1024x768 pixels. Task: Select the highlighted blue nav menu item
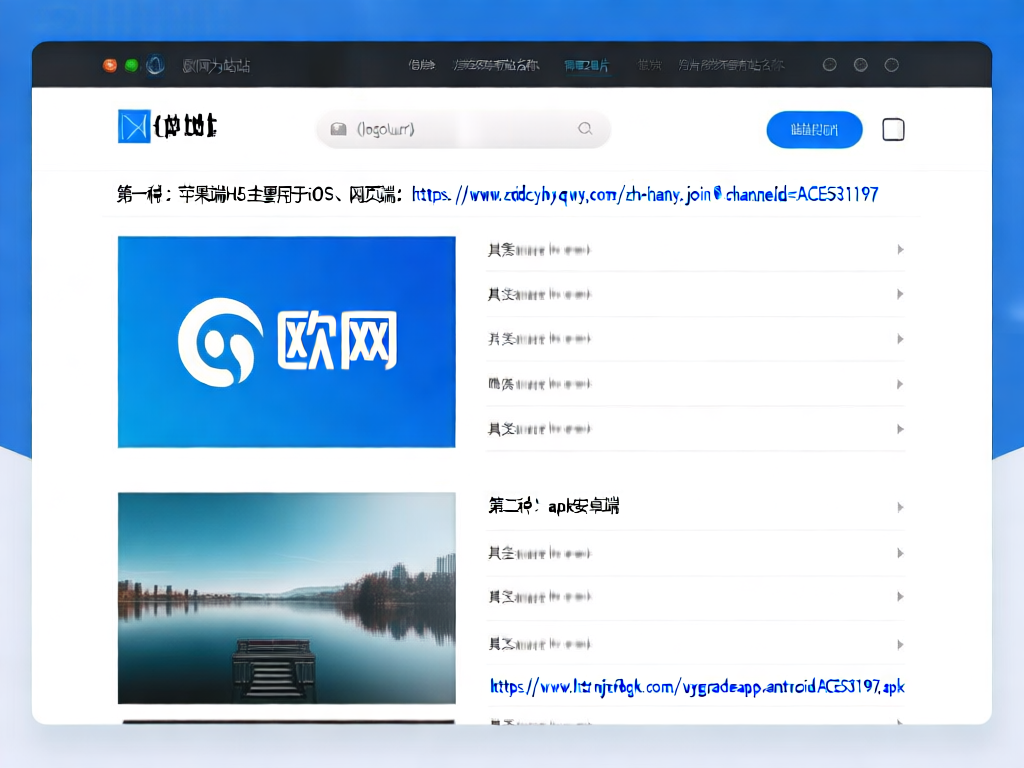[x=588, y=64]
